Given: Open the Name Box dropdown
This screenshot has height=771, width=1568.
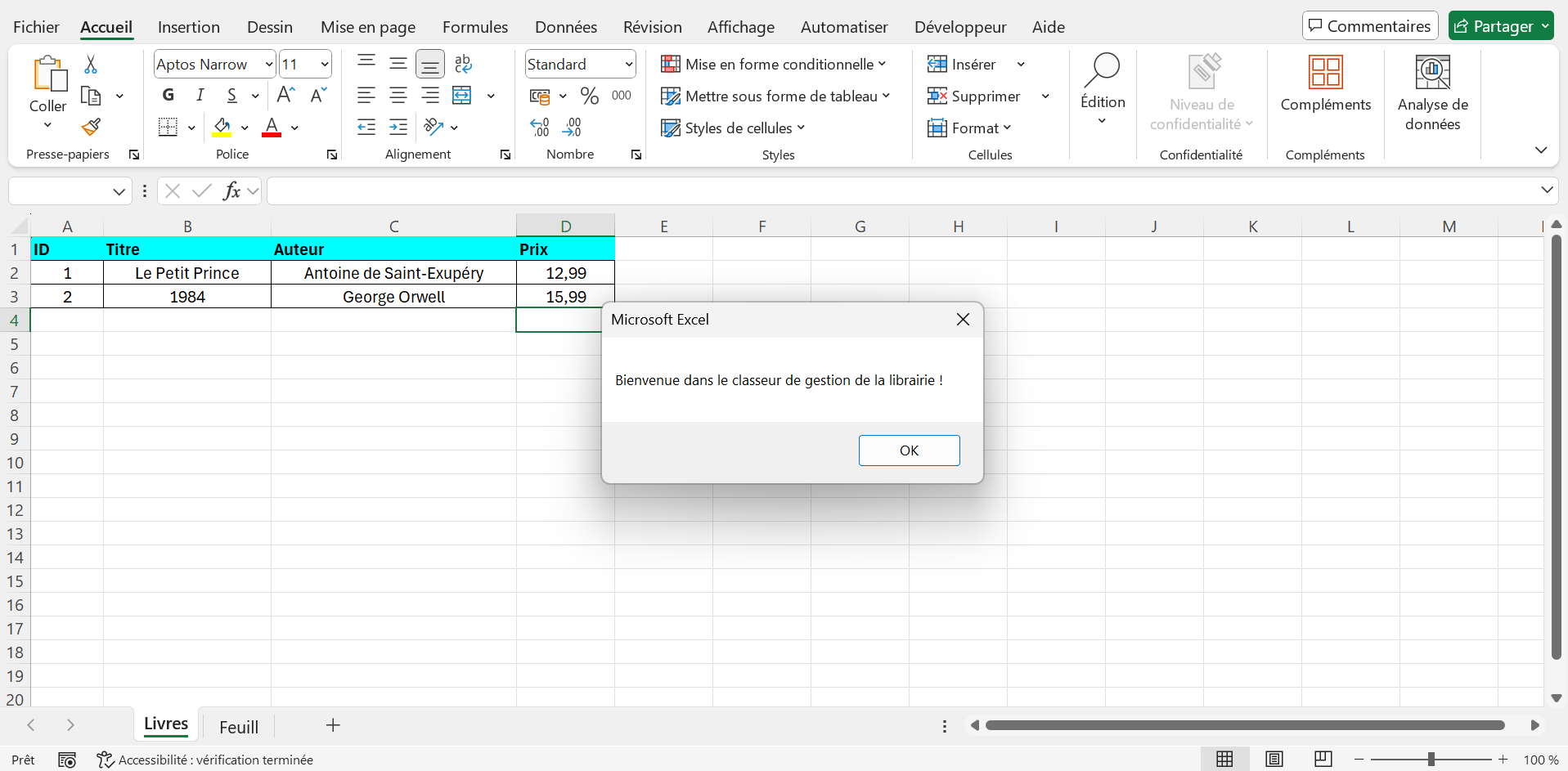Looking at the screenshot, I should 119,191.
